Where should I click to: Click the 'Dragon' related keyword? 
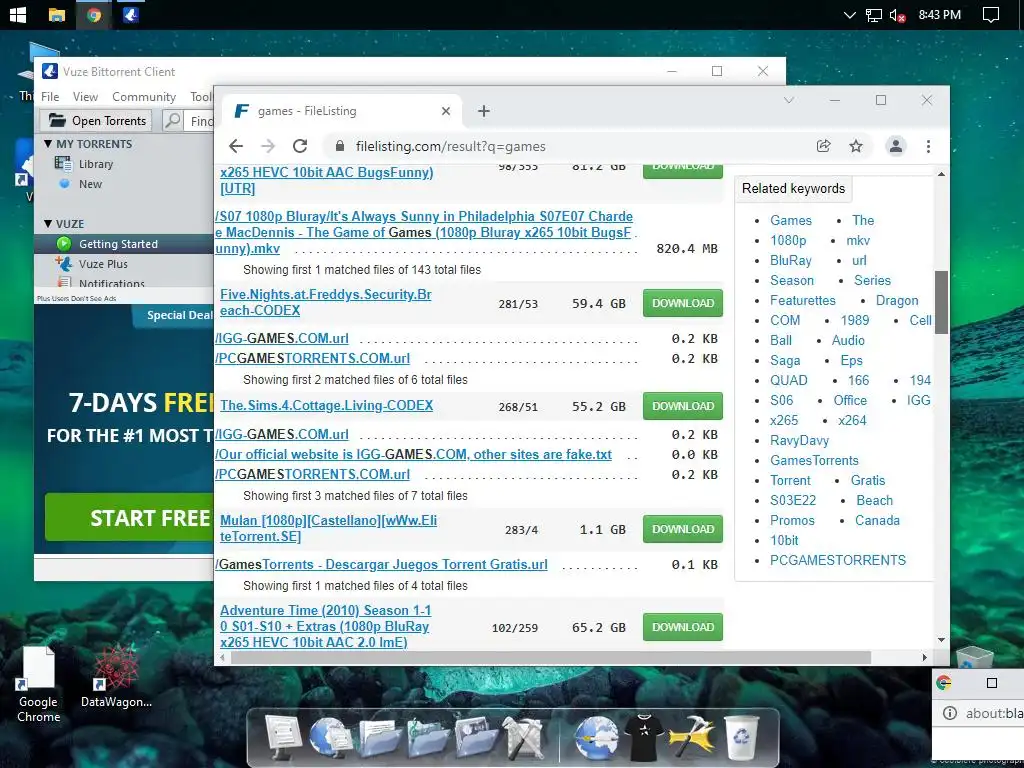pyautogui.click(x=897, y=300)
